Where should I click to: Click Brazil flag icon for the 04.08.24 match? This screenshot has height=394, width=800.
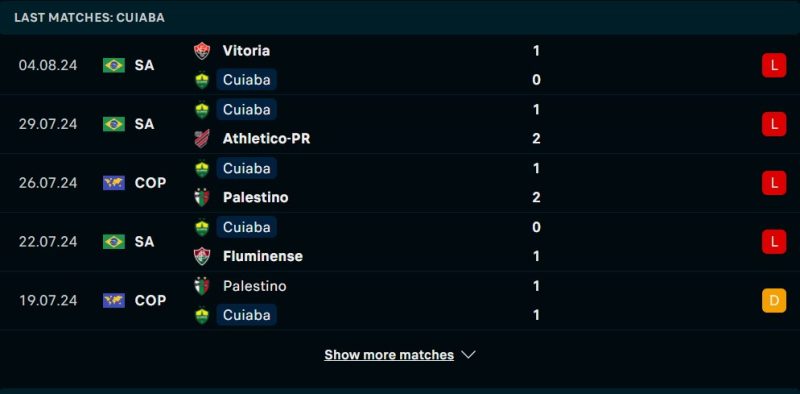coord(114,65)
